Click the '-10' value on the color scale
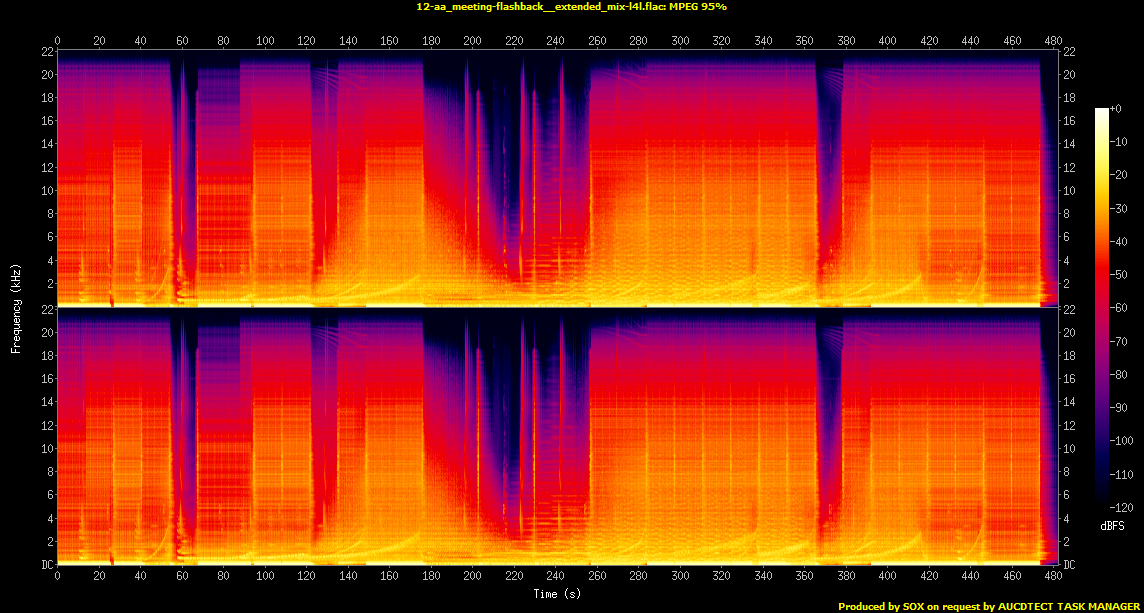This screenshot has height=613, width=1144. pos(1118,142)
